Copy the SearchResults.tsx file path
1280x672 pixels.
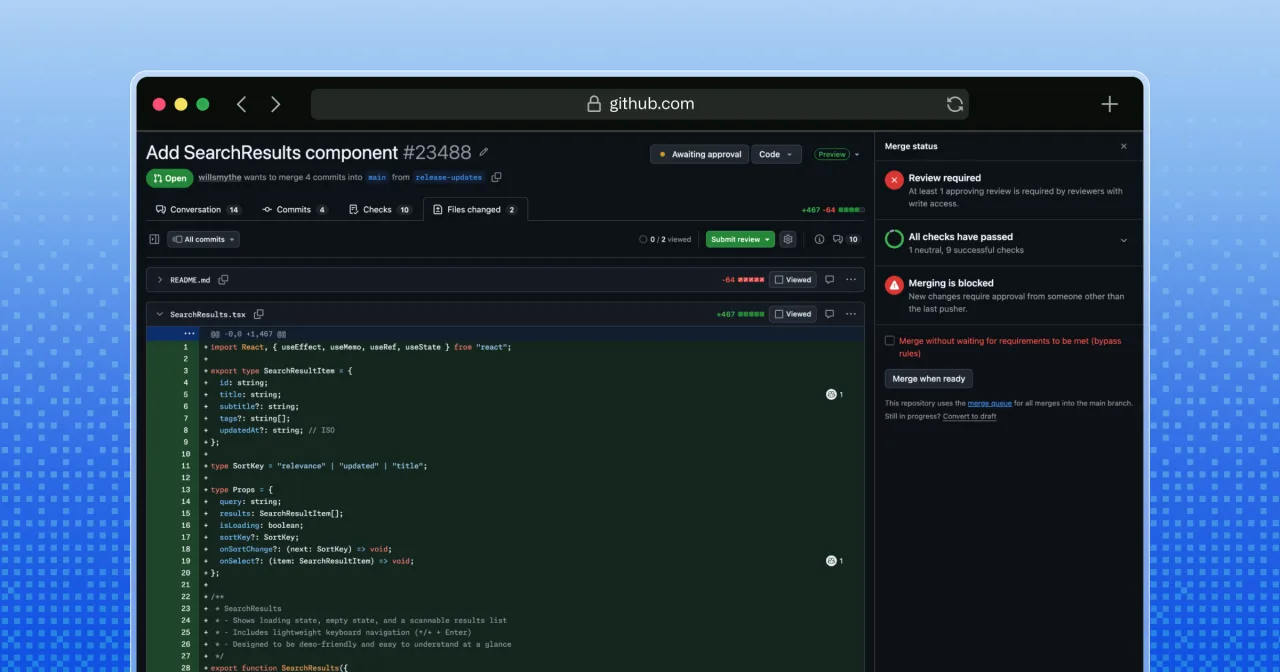[x=258, y=314]
